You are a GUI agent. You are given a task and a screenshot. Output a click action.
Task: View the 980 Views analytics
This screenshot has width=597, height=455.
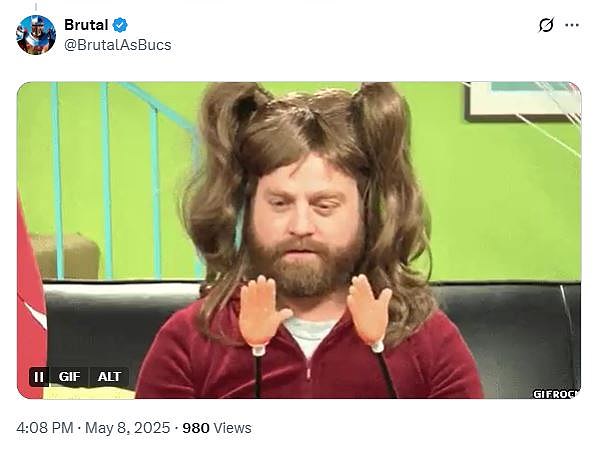(x=217, y=428)
